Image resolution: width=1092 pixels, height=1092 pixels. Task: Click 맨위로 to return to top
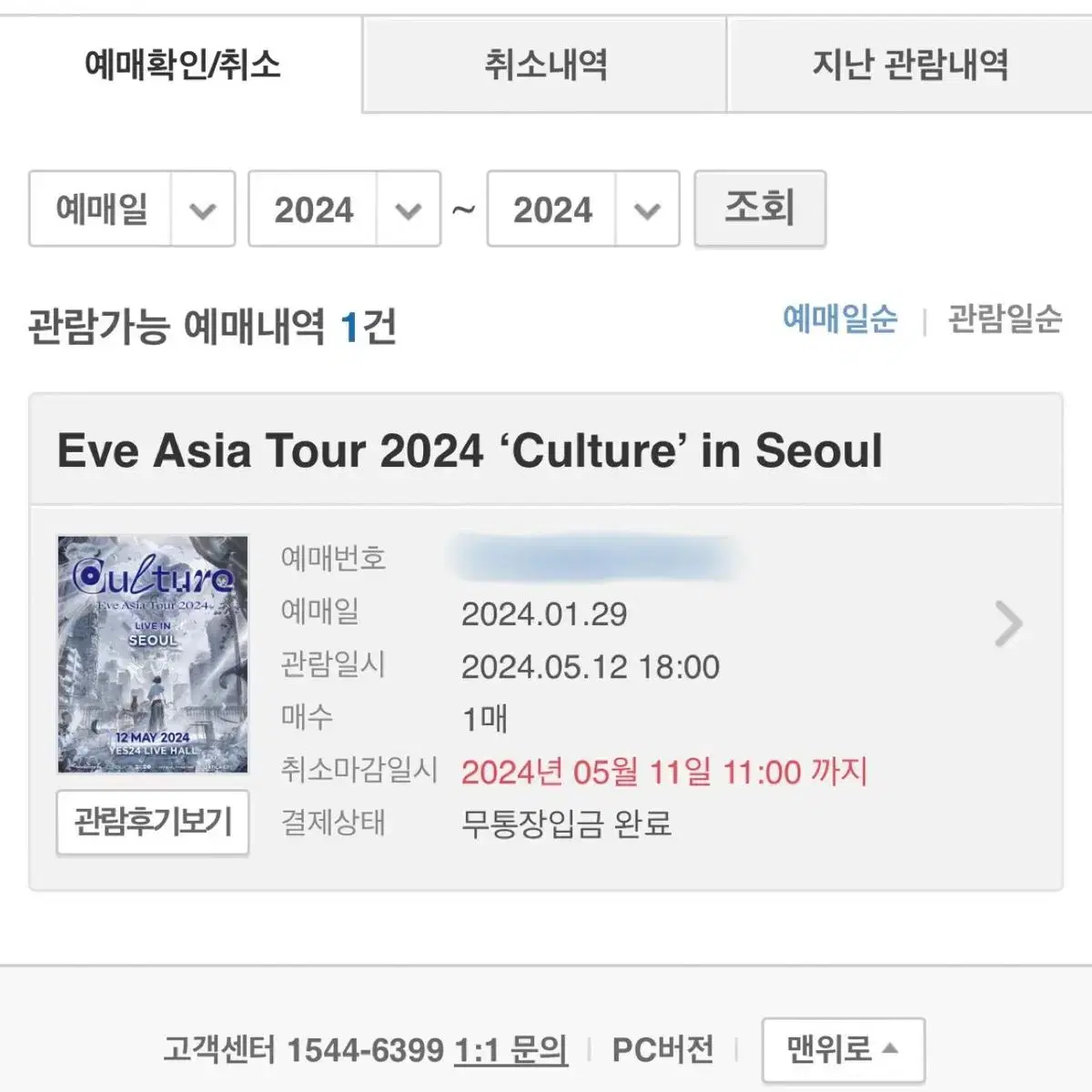pos(844,1050)
